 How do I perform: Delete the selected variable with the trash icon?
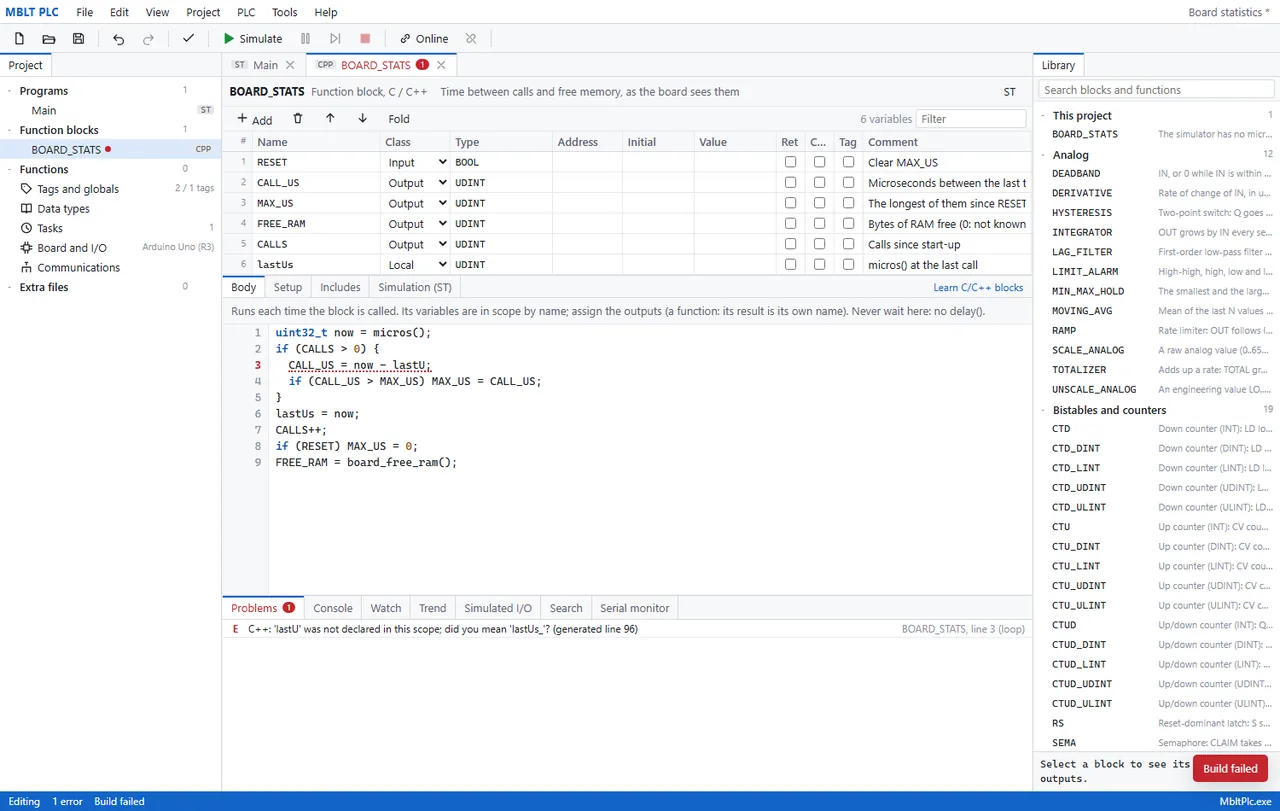tap(298, 119)
